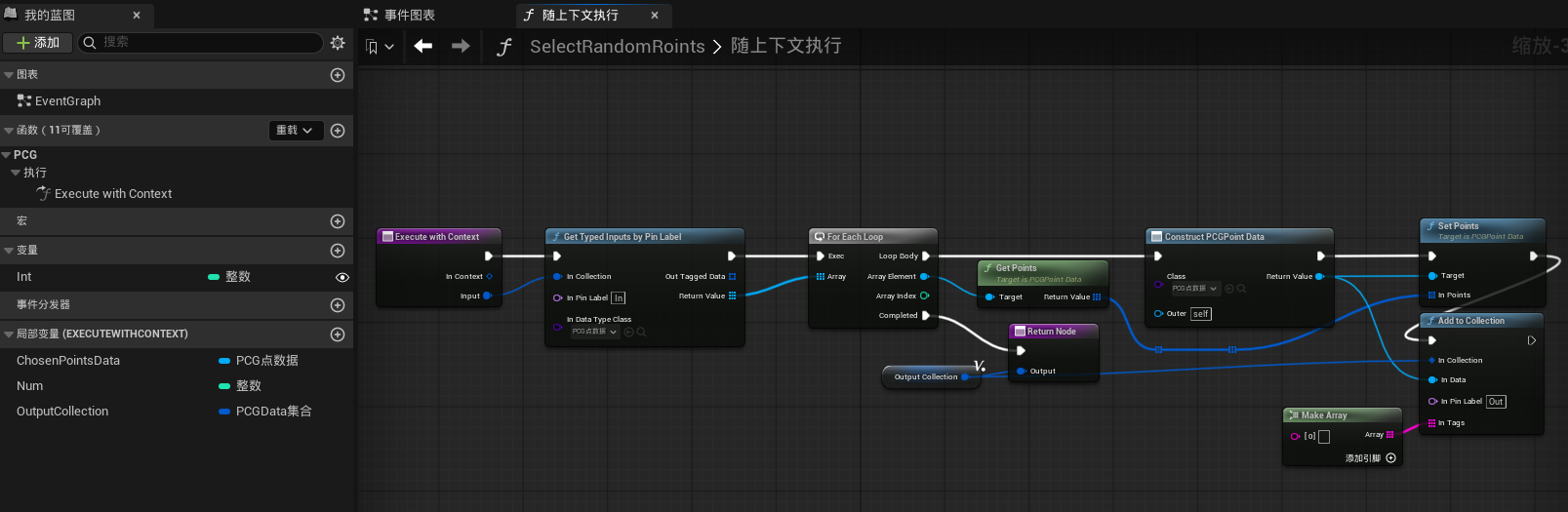
Task: Navigate back in graph history
Action: coord(423,46)
